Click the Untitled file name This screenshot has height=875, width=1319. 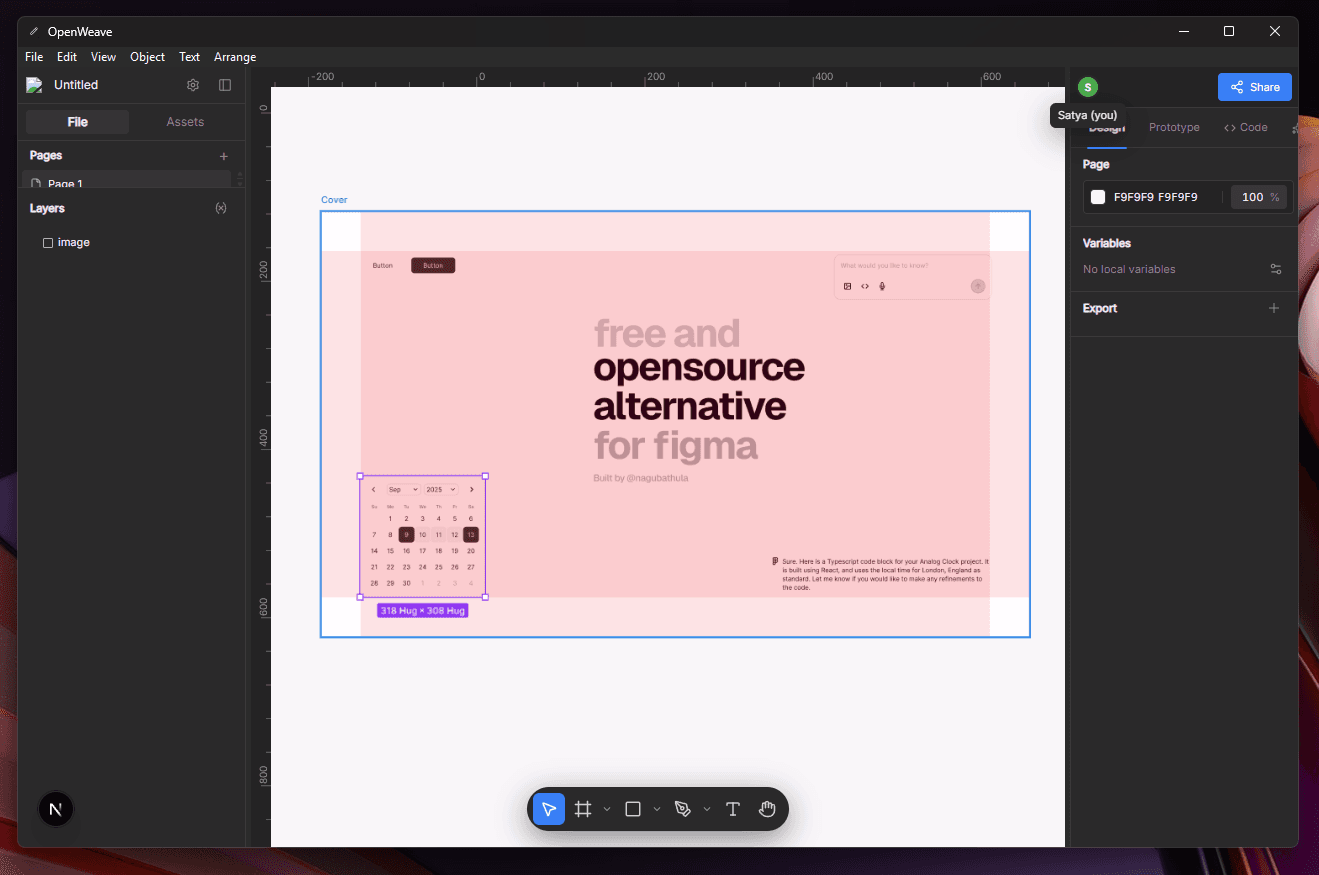click(76, 85)
